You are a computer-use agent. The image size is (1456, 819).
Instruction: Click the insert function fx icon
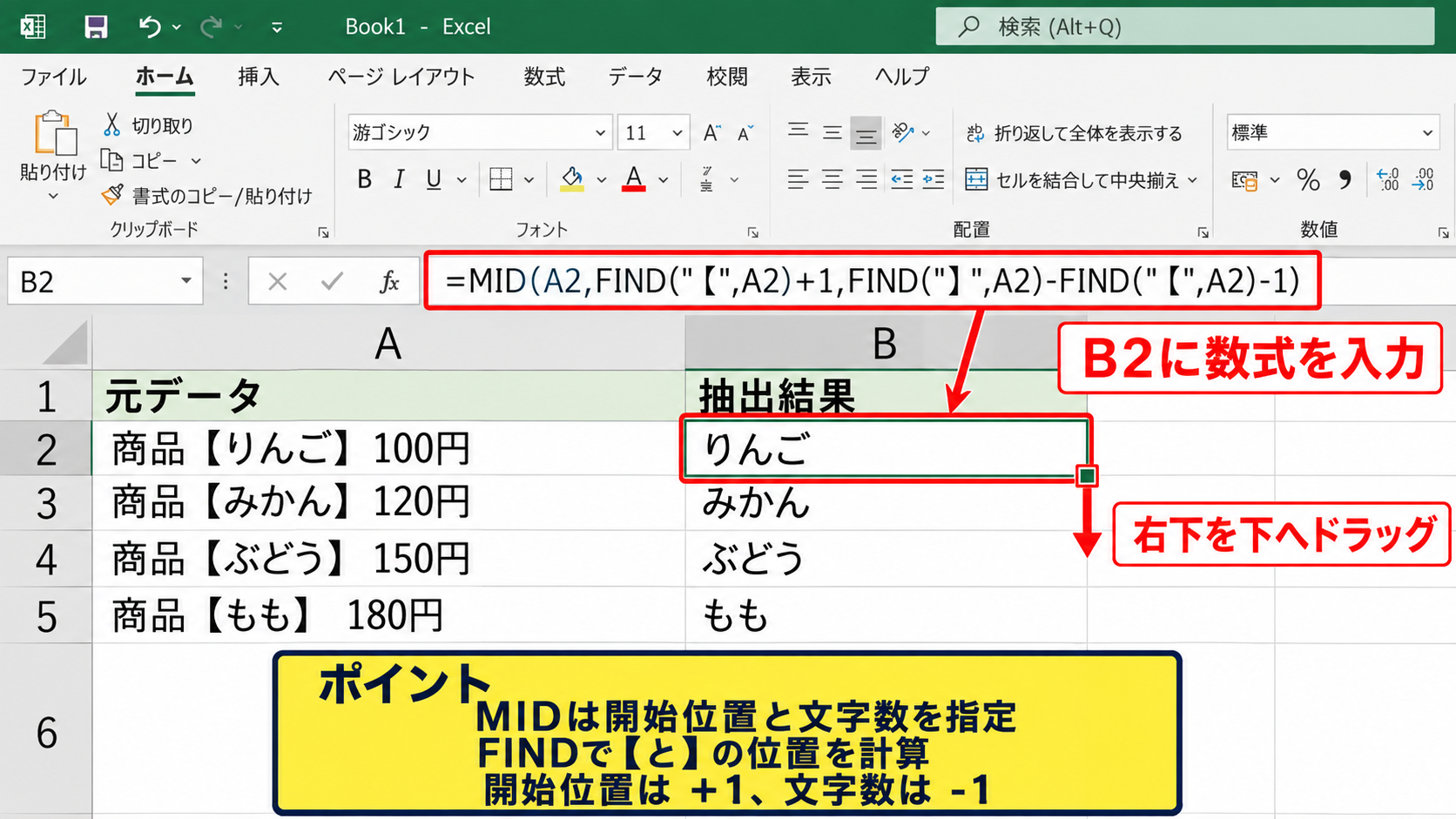[x=389, y=282]
